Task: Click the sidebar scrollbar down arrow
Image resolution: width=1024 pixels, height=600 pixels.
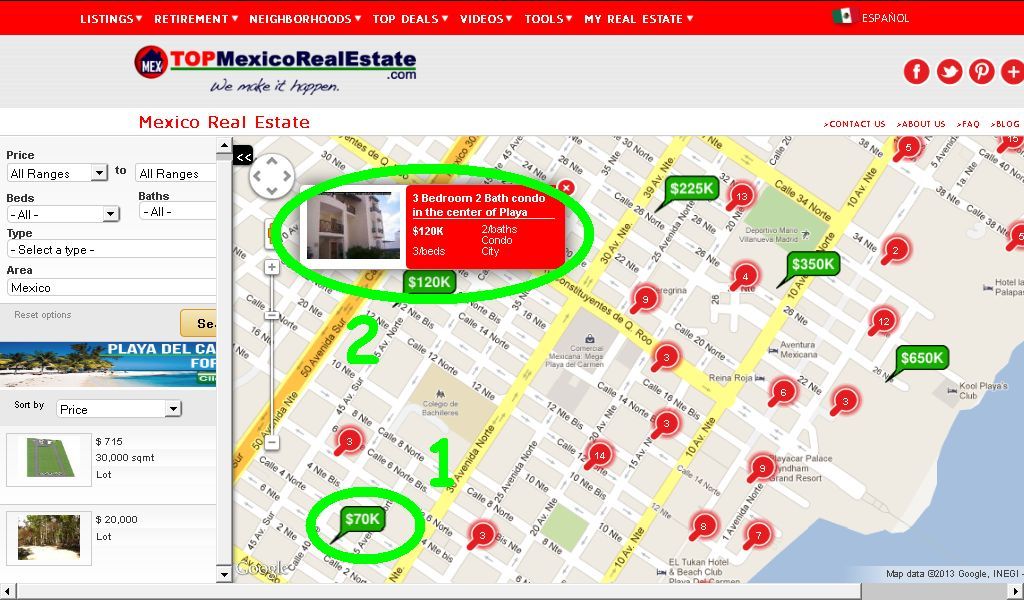Action: (224, 575)
